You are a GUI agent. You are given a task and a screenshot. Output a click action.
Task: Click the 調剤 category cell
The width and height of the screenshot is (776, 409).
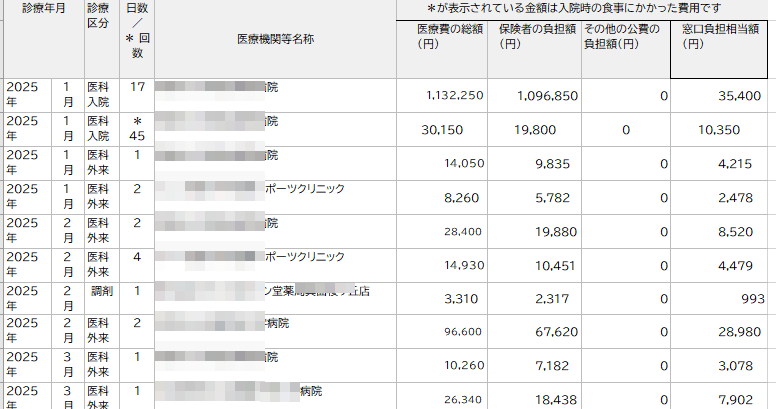[103, 290]
